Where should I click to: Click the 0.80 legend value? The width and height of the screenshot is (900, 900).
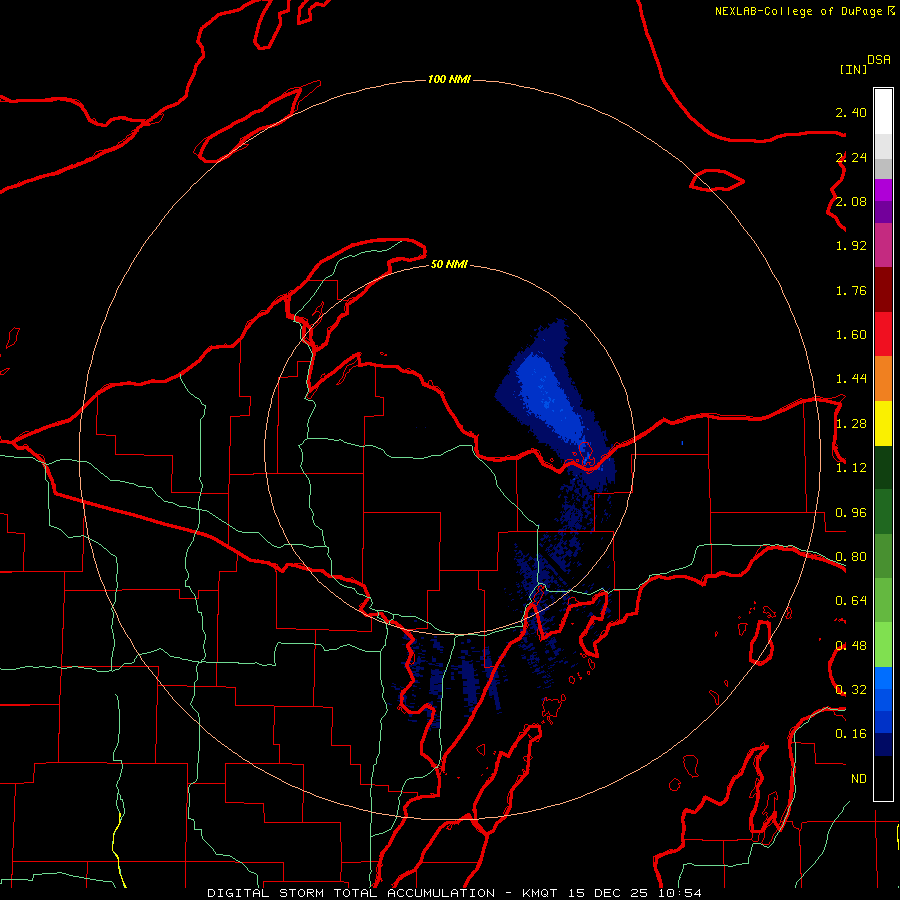pyautogui.click(x=851, y=557)
